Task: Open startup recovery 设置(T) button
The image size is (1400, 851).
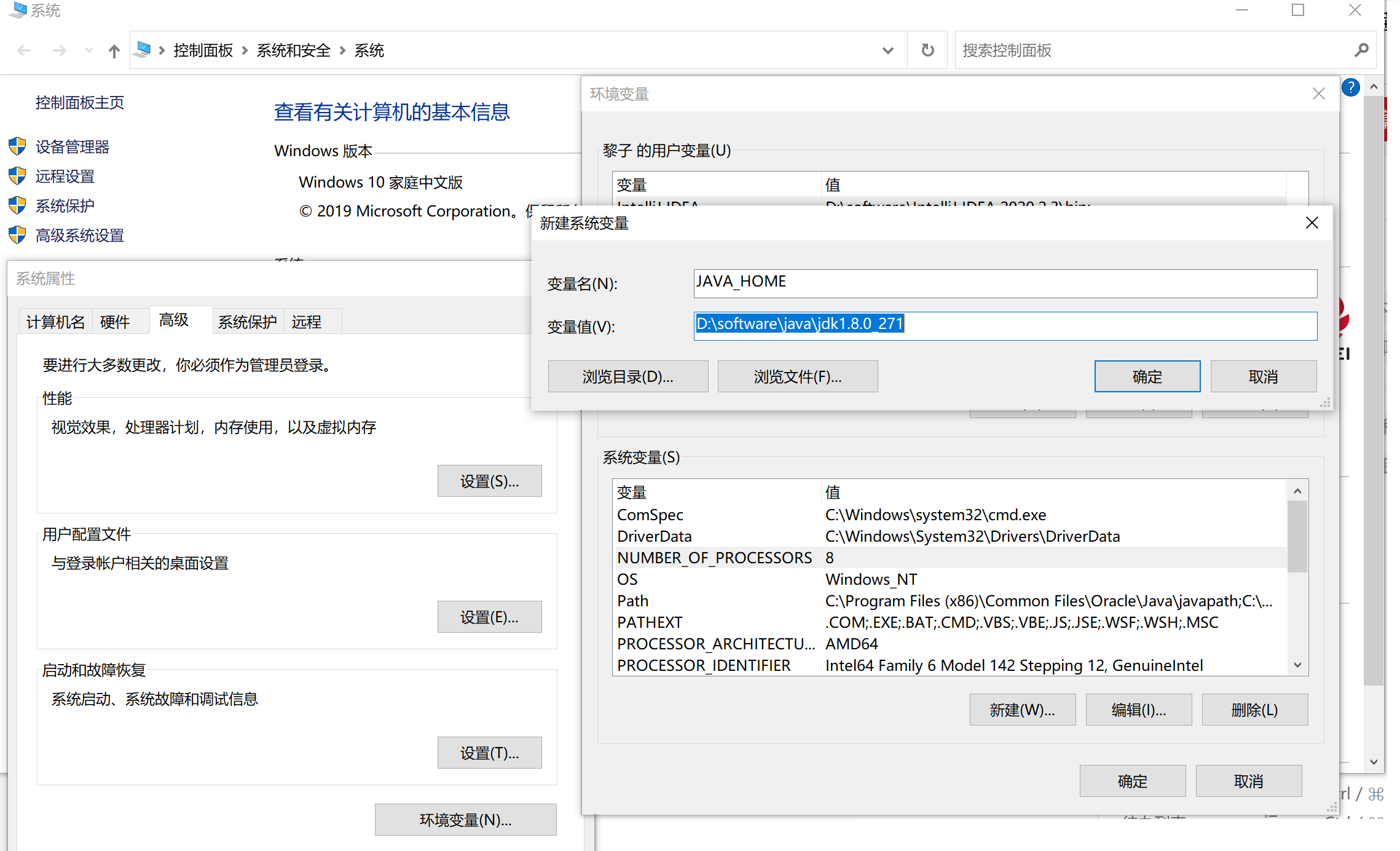Action: click(x=489, y=753)
